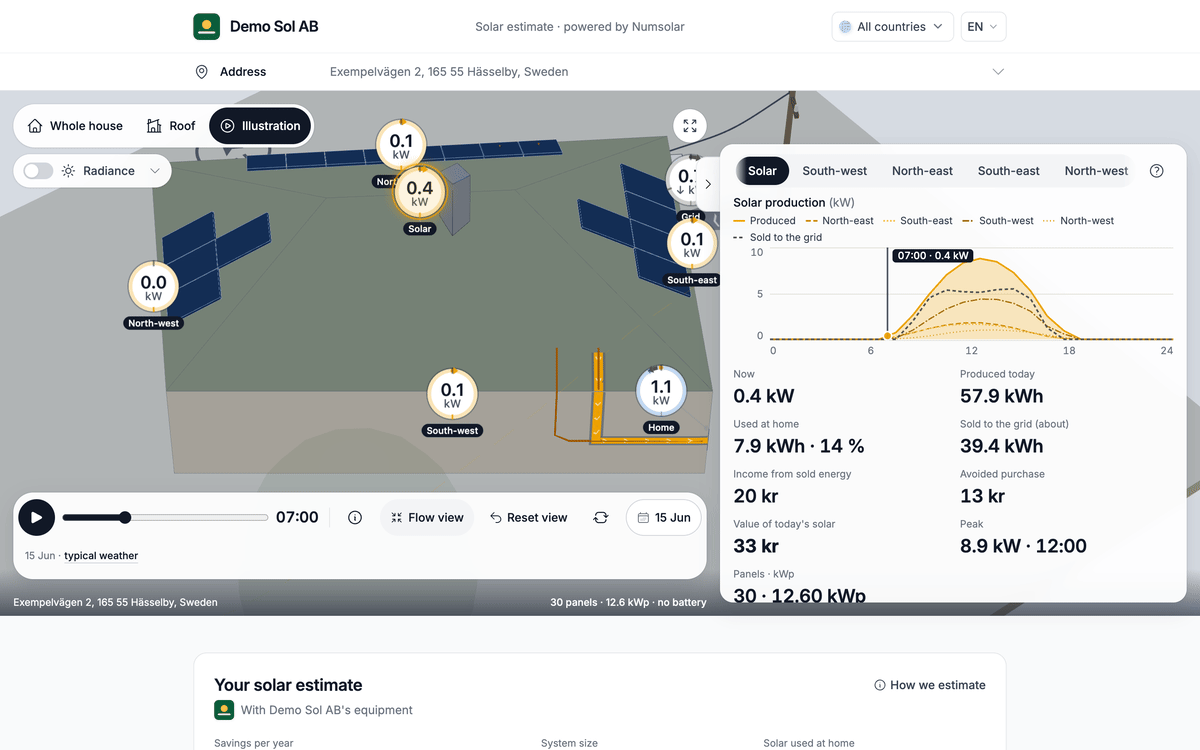The image size is (1200, 750).
Task: Toggle the Radiance switch
Action: [x=38, y=171]
